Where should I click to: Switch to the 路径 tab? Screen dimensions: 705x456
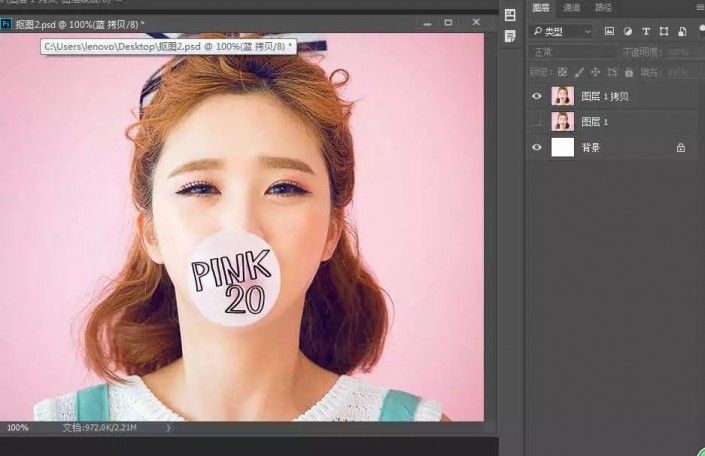604,7
